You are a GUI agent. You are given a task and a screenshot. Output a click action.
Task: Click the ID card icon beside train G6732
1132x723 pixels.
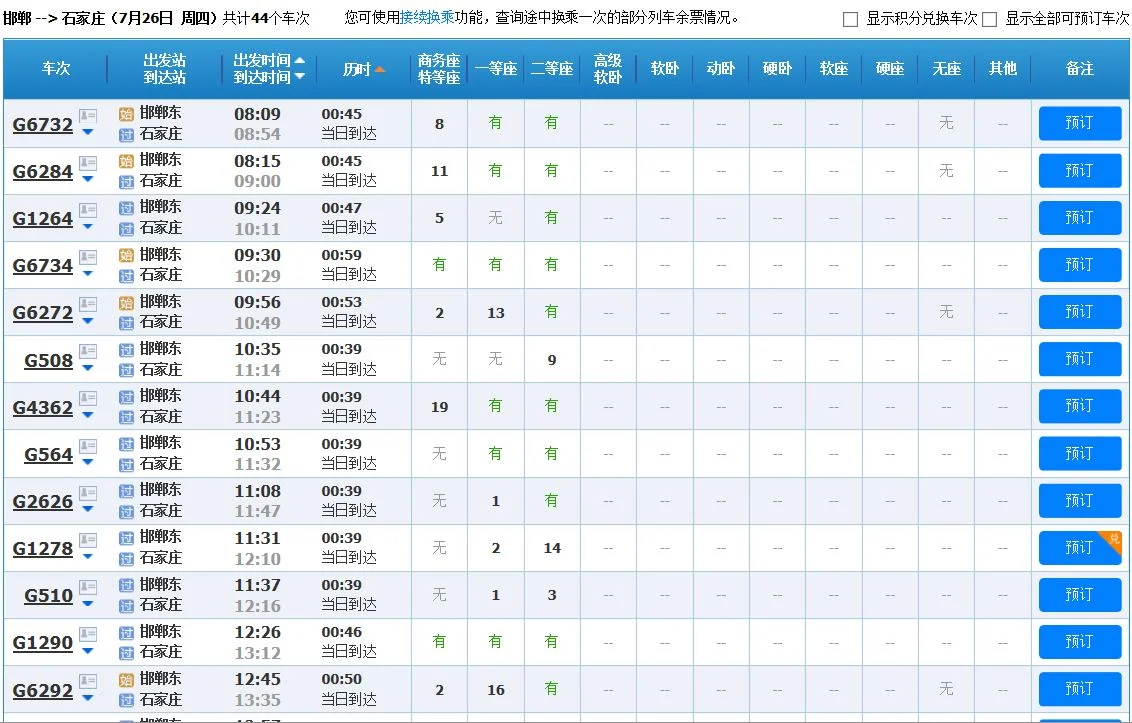point(87,117)
